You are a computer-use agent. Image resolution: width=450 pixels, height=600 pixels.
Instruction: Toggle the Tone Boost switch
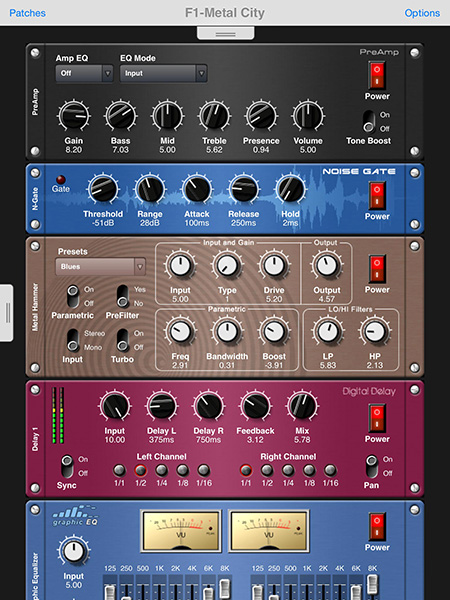pos(369,122)
